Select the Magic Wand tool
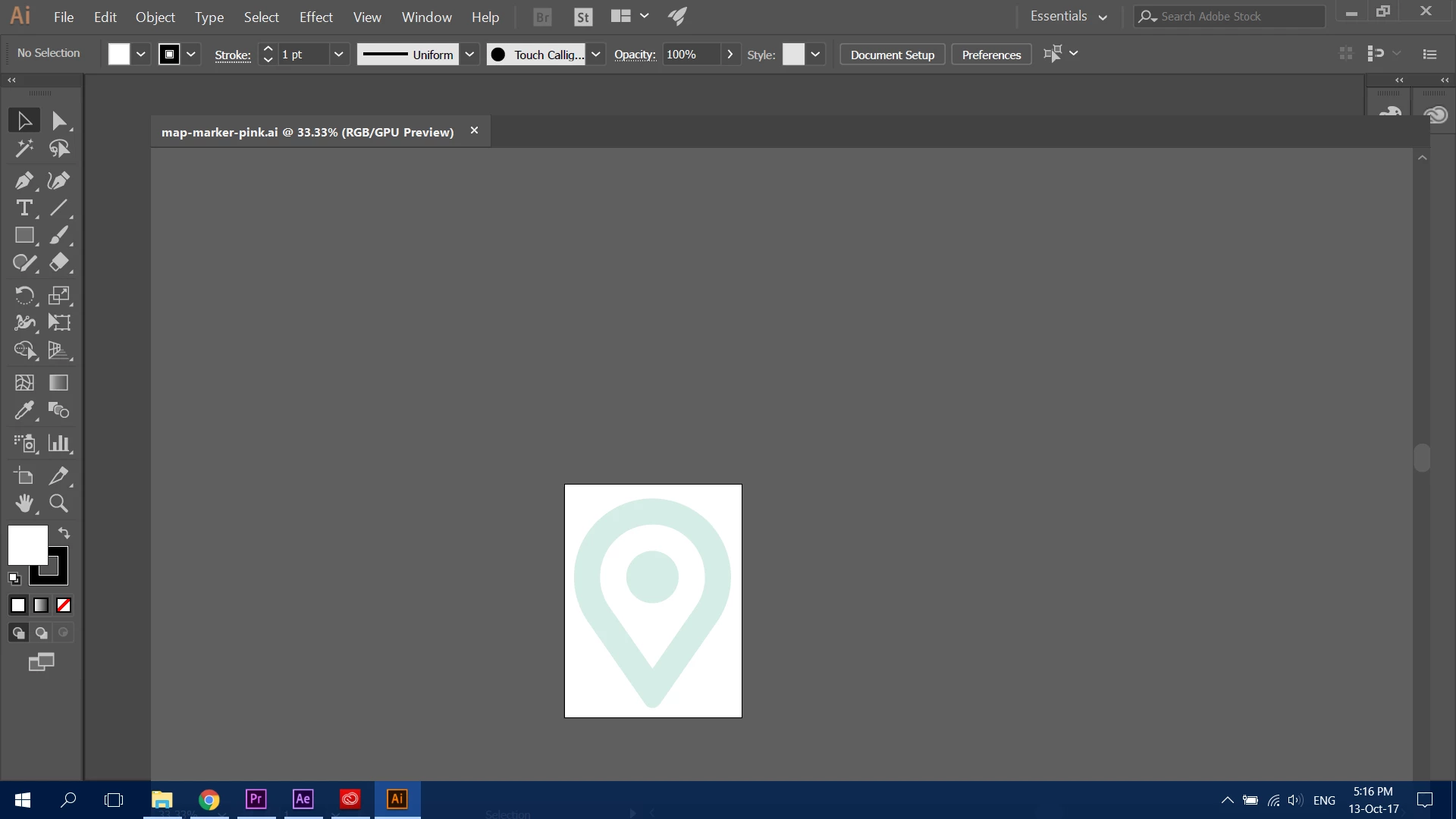This screenshot has height=819, width=1456. coord(24,148)
